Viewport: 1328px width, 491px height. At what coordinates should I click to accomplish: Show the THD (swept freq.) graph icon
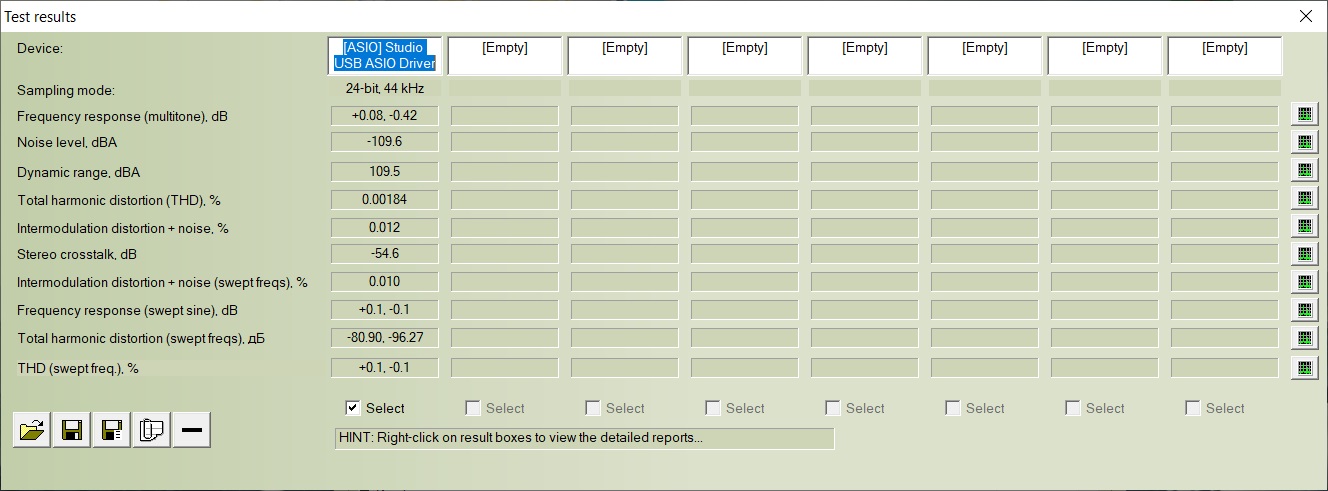1303,367
